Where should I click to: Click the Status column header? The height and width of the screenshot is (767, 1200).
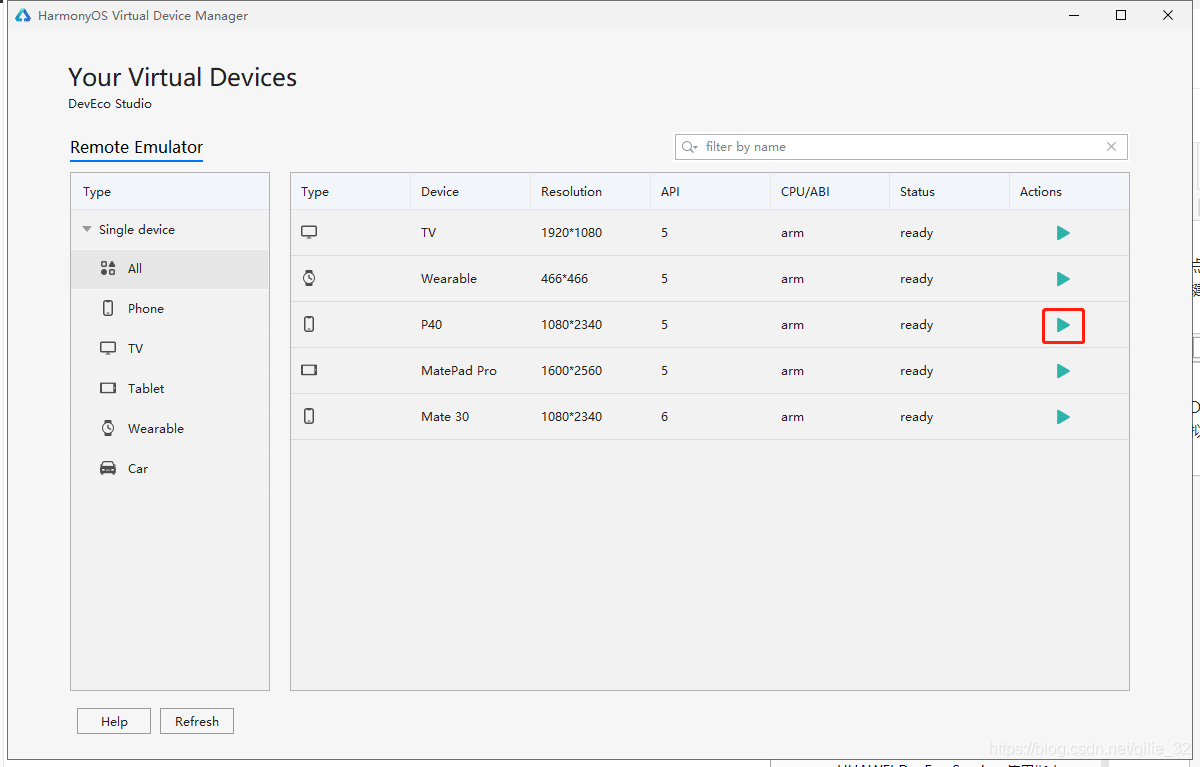click(949, 191)
